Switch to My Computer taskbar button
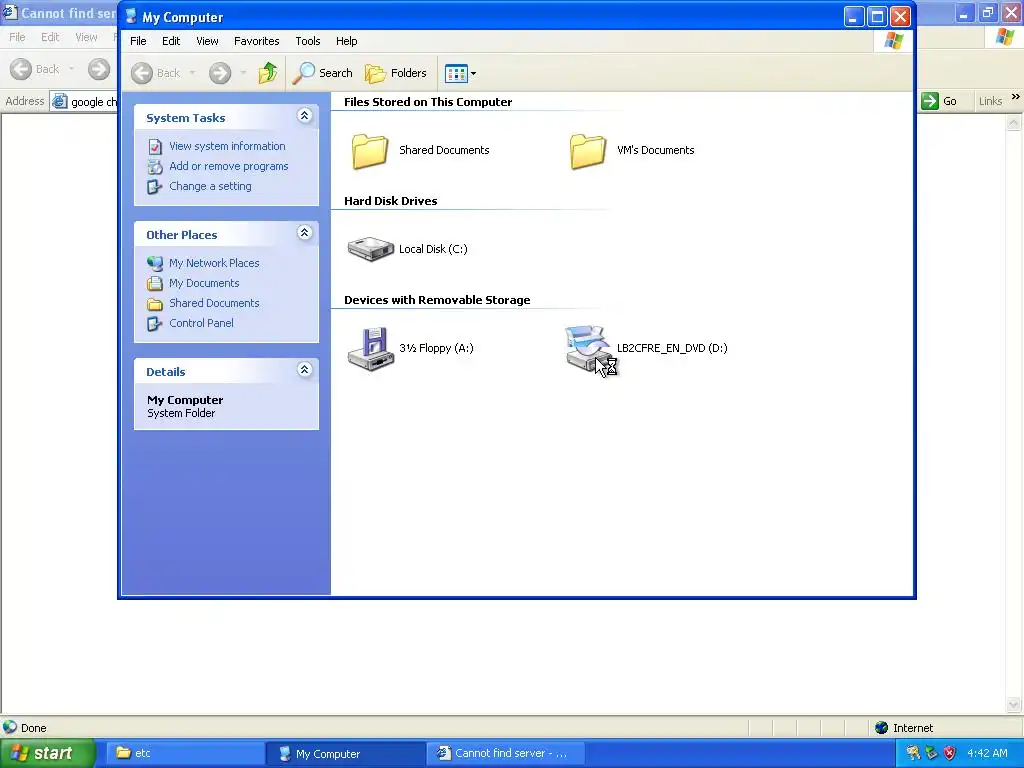1024x768 pixels. click(x=344, y=754)
